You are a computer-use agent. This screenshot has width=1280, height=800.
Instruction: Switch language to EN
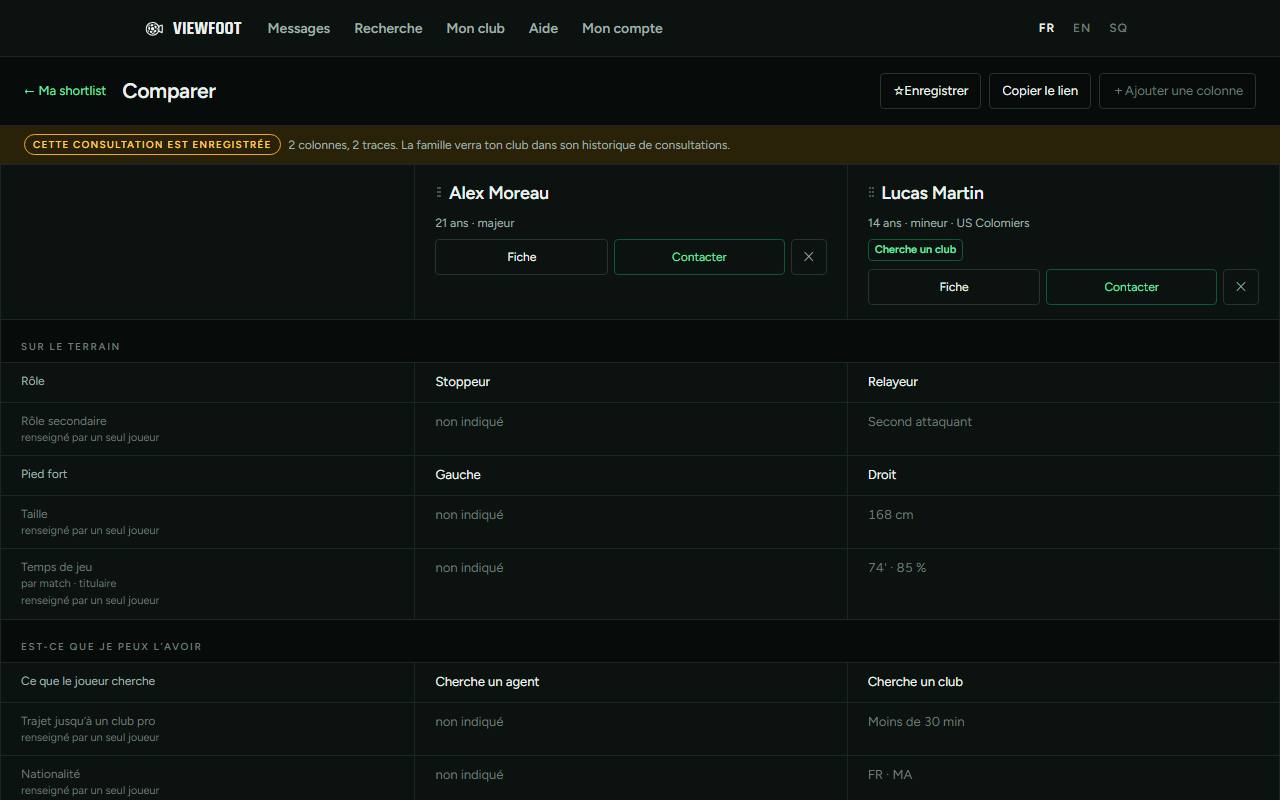click(x=1082, y=28)
